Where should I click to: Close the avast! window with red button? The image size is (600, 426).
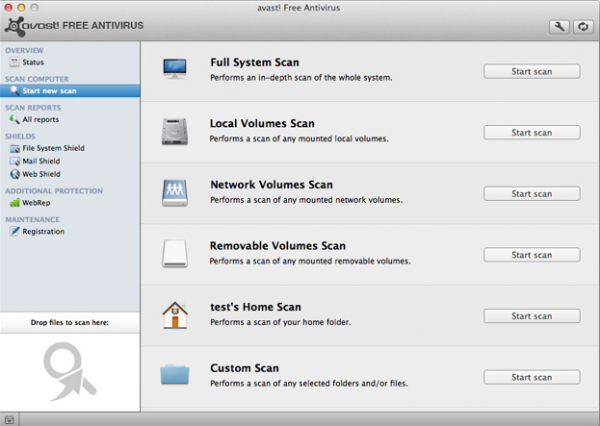(x=8, y=7)
